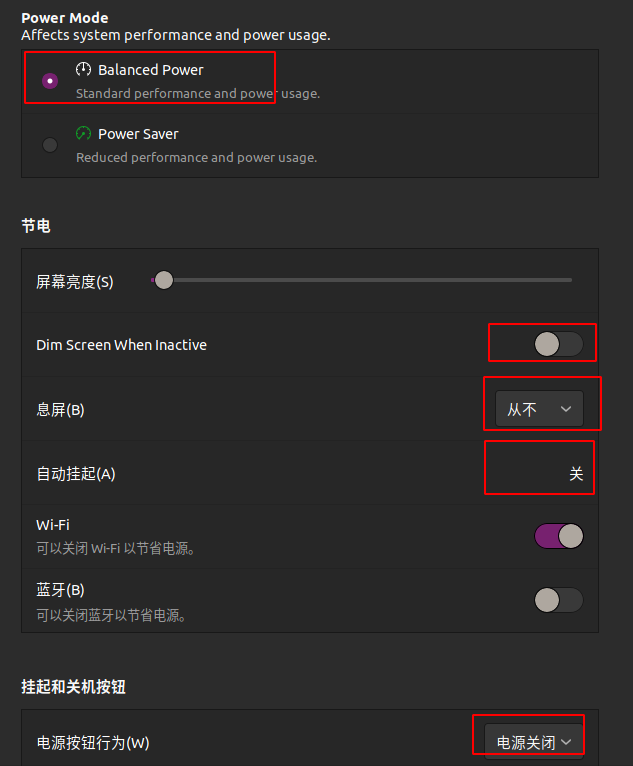633x766 pixels.
Task: Enable Dim Screen When Inactive switch
Action: (x=558, y=344)
